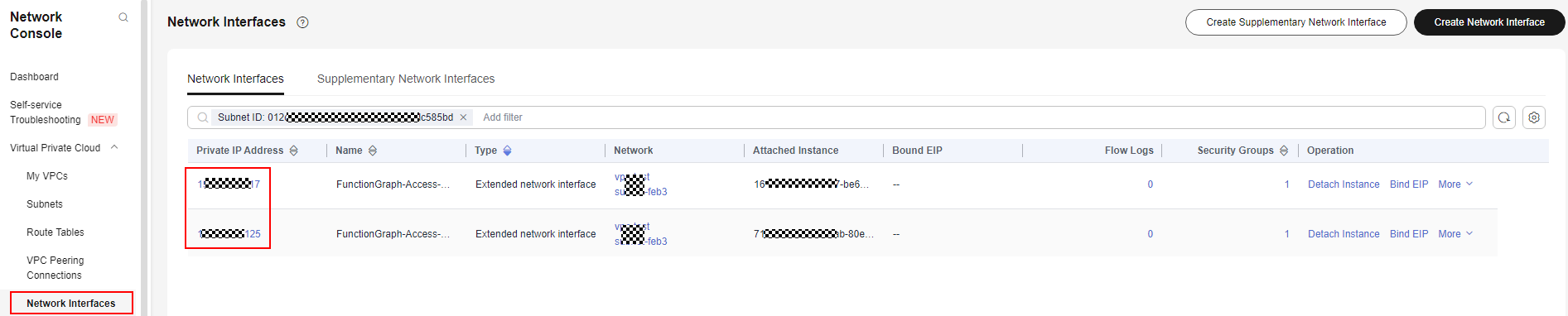1568x316 pixels.
Task: Click the Add filter input field
Action: coord(977,117)
